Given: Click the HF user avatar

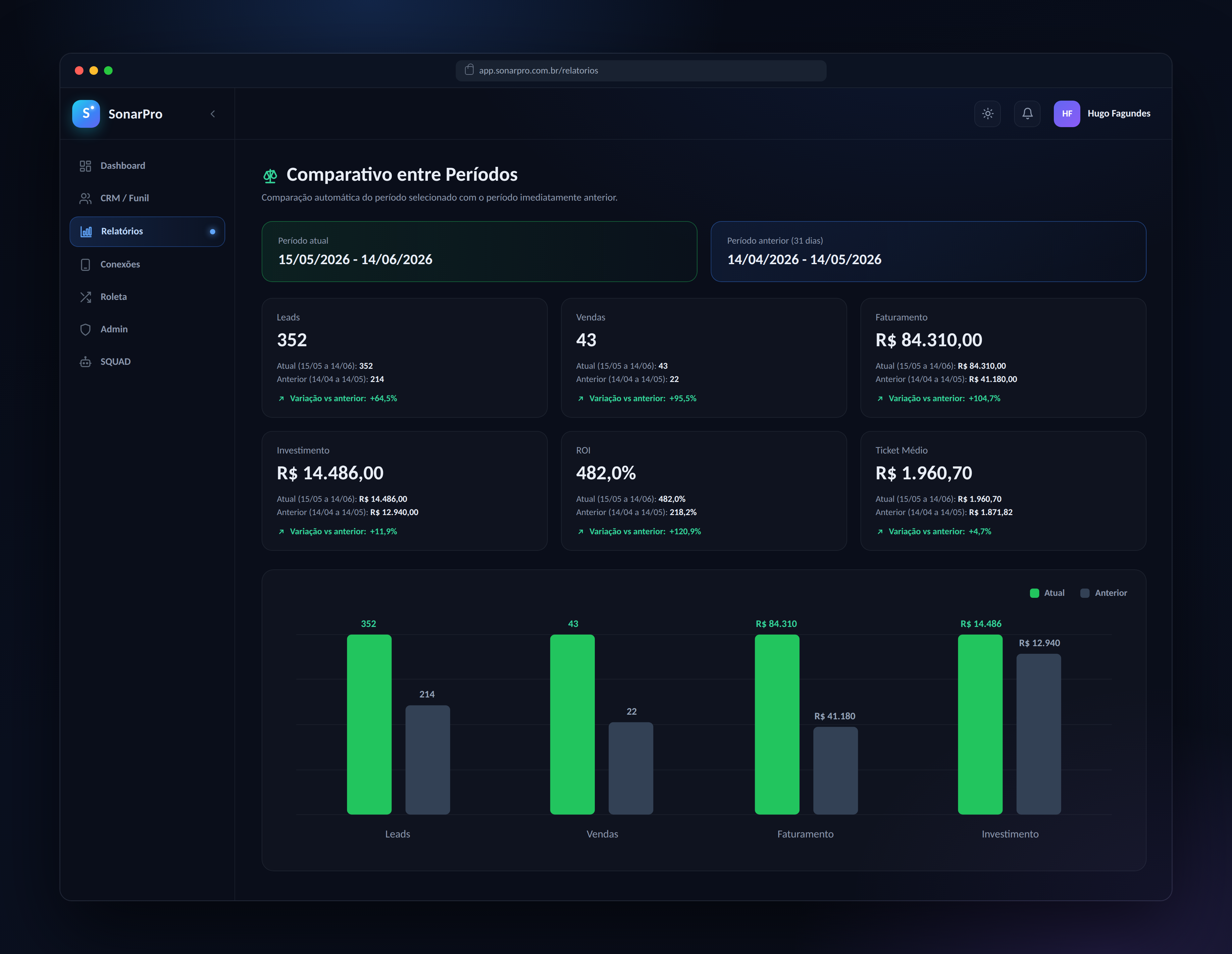Looking at the screenshot, I should (x=1067, y=113).
